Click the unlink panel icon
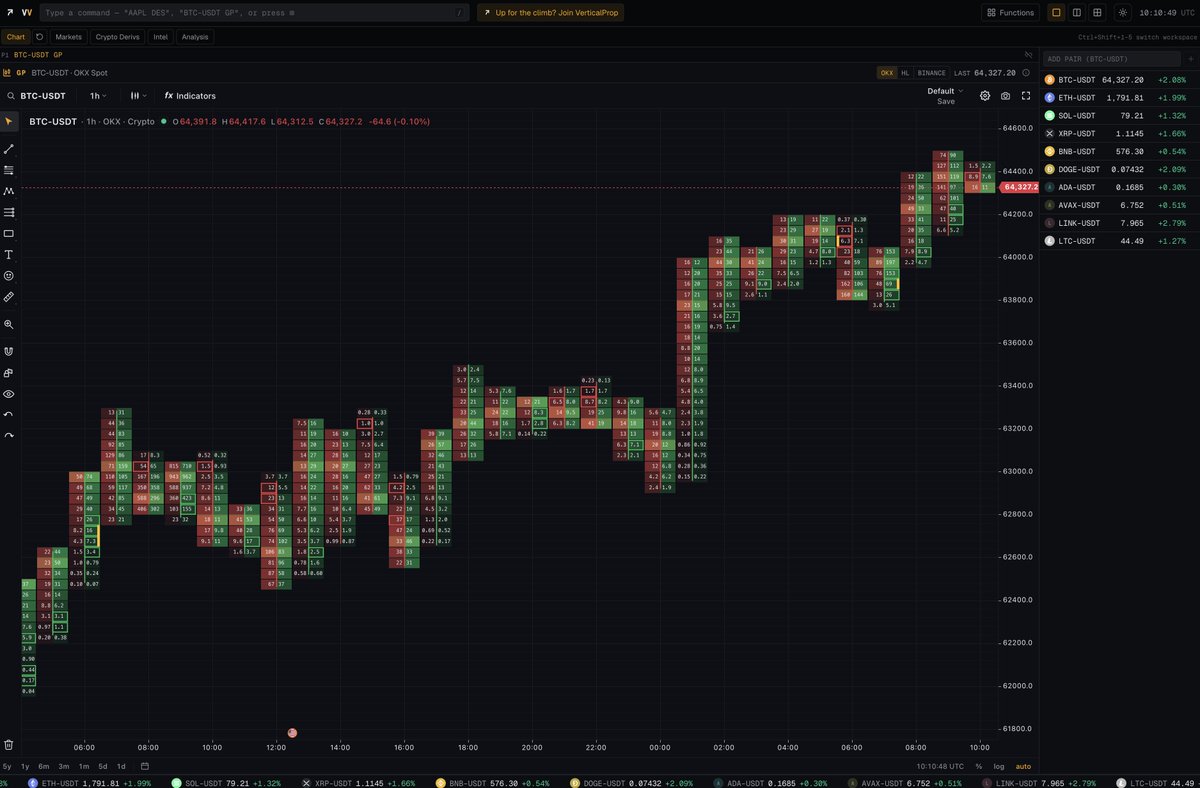 click(x=1029, y=54)
